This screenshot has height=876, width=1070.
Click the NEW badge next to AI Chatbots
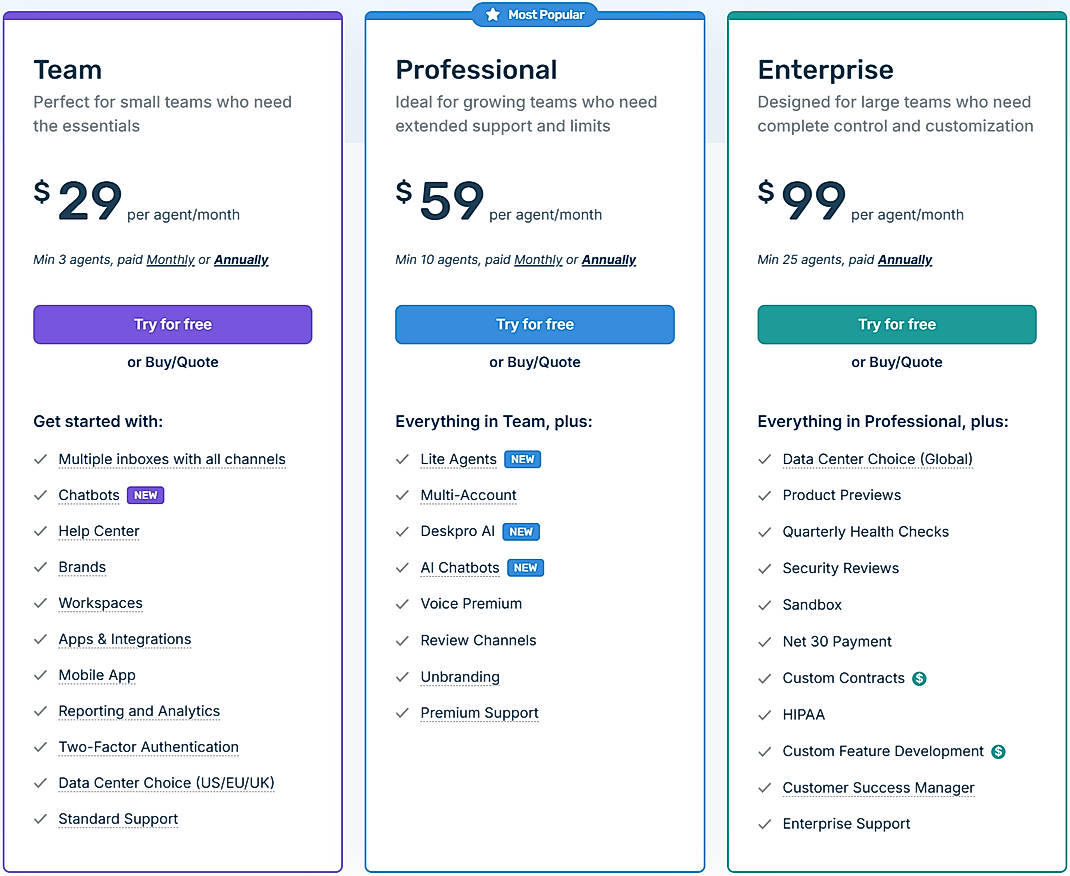coord(525,567)
